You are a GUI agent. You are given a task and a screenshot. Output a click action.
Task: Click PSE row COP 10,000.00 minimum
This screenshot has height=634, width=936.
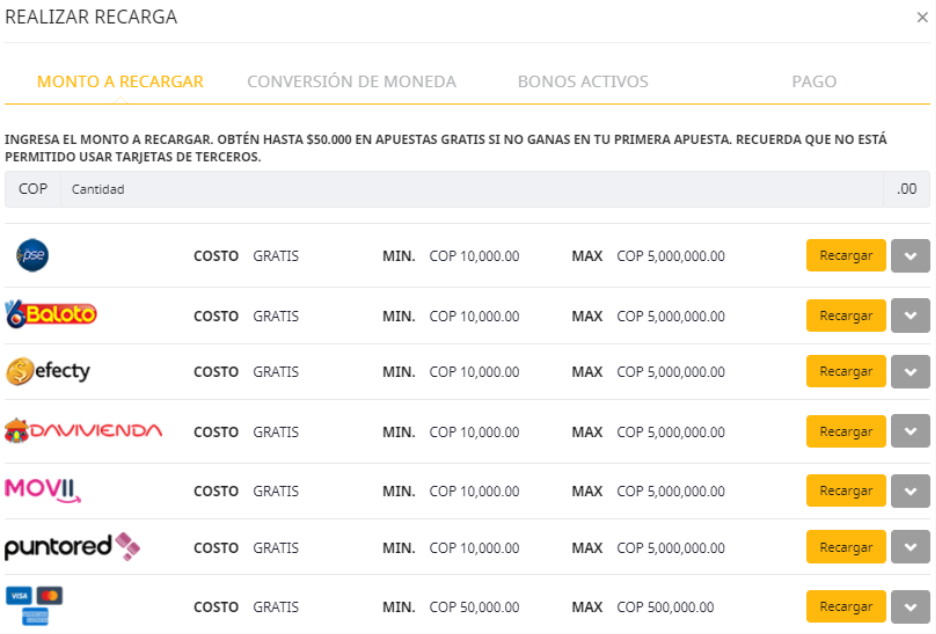pyautogui.click(x=474, y=256)
